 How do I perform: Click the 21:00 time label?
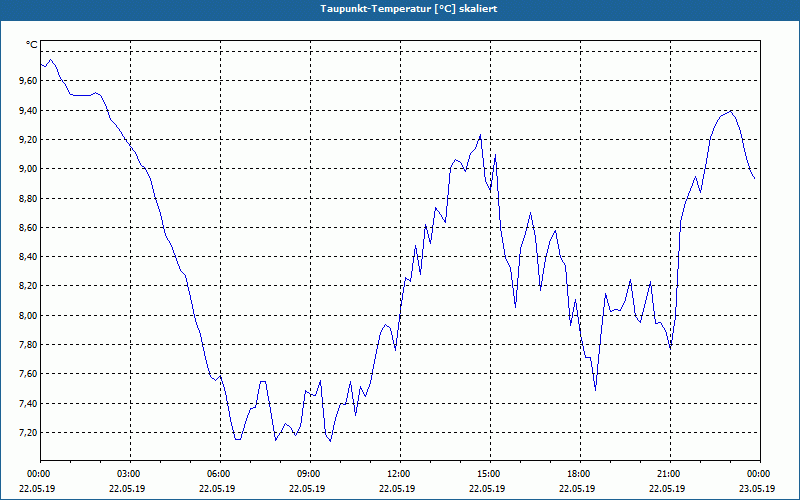(x=670, y=474)
